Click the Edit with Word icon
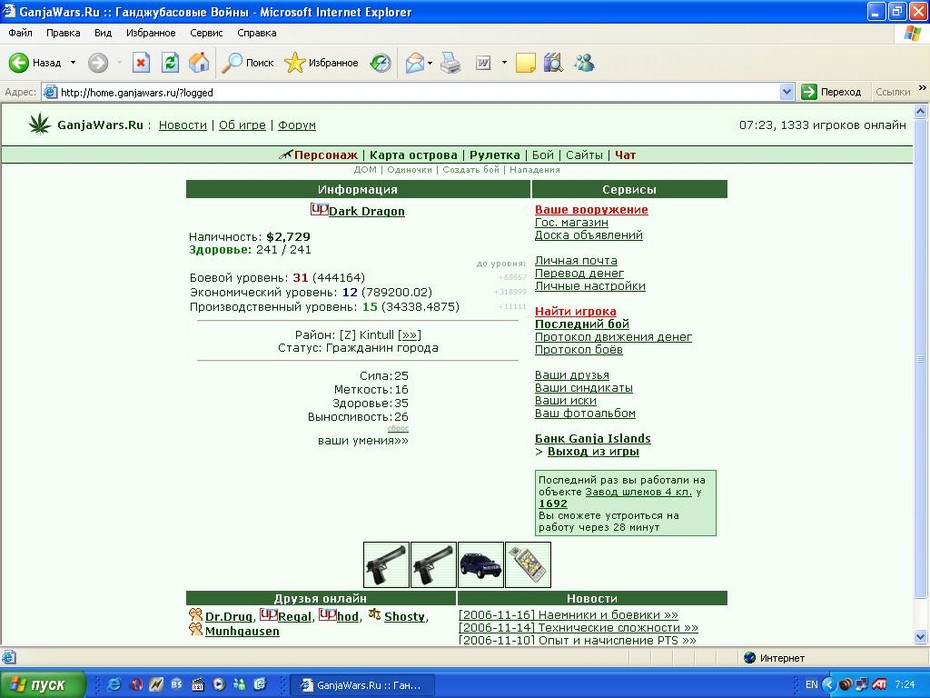This screenshot has height=698, width=930. (x=483, y=62)
